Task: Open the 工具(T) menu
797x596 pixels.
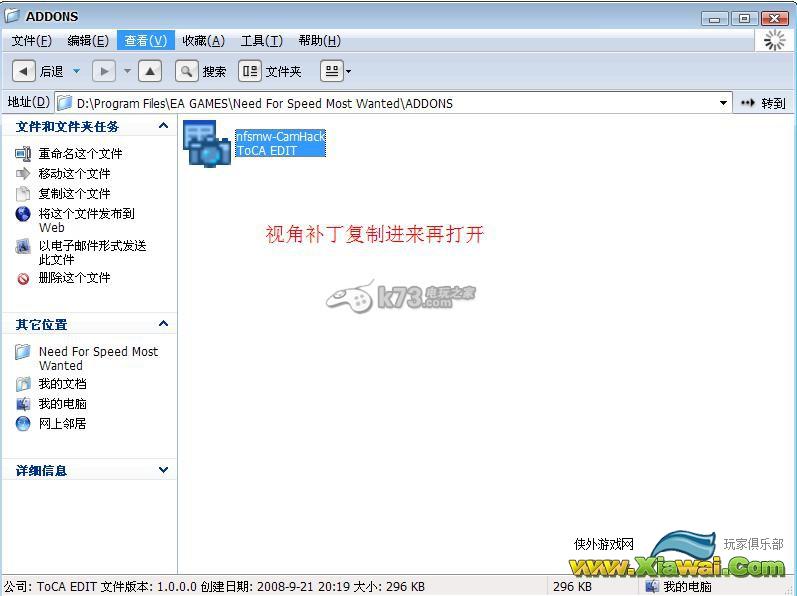Action: (x=261, y=41)
